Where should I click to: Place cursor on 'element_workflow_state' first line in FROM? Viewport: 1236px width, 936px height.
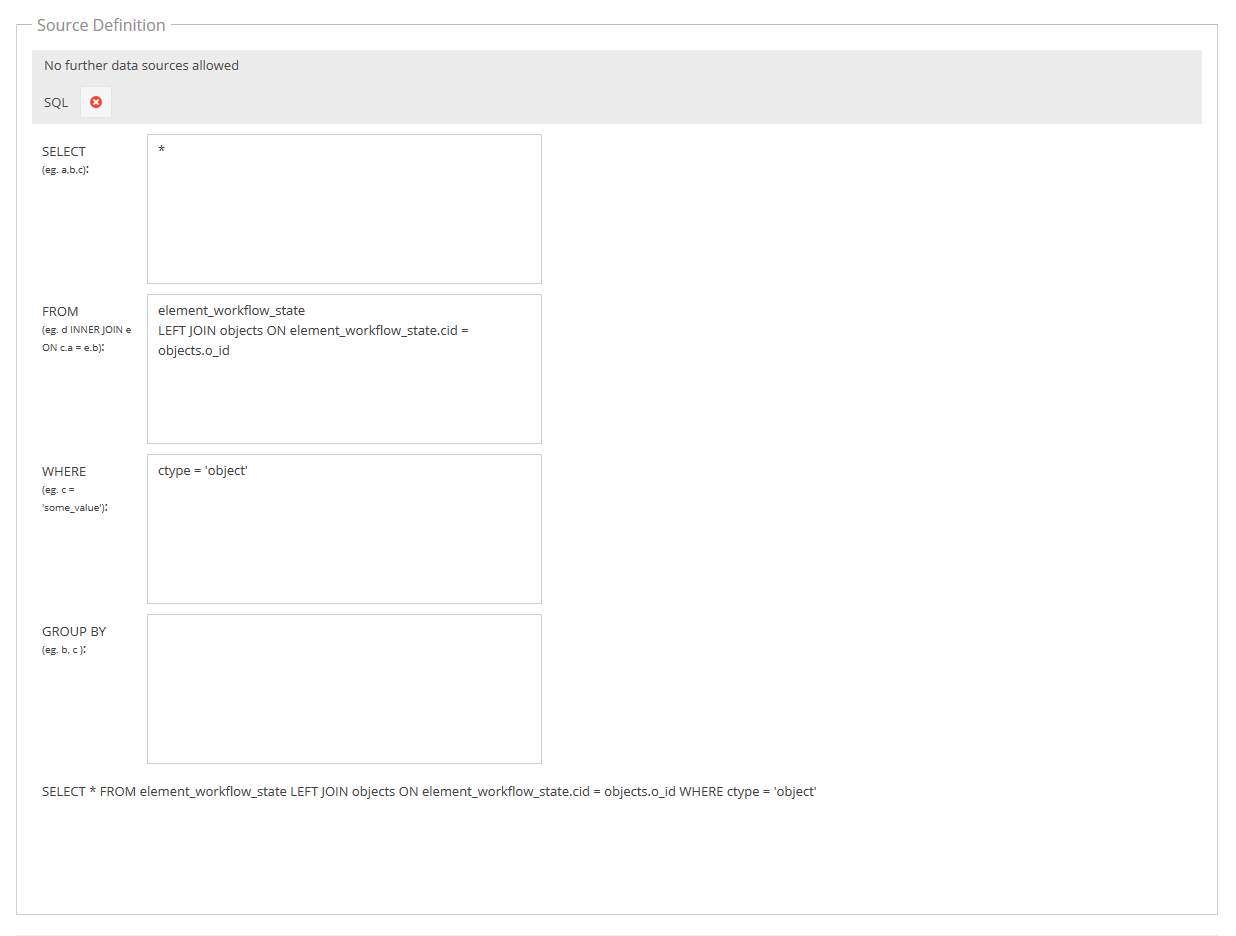(x=231, y=311)
